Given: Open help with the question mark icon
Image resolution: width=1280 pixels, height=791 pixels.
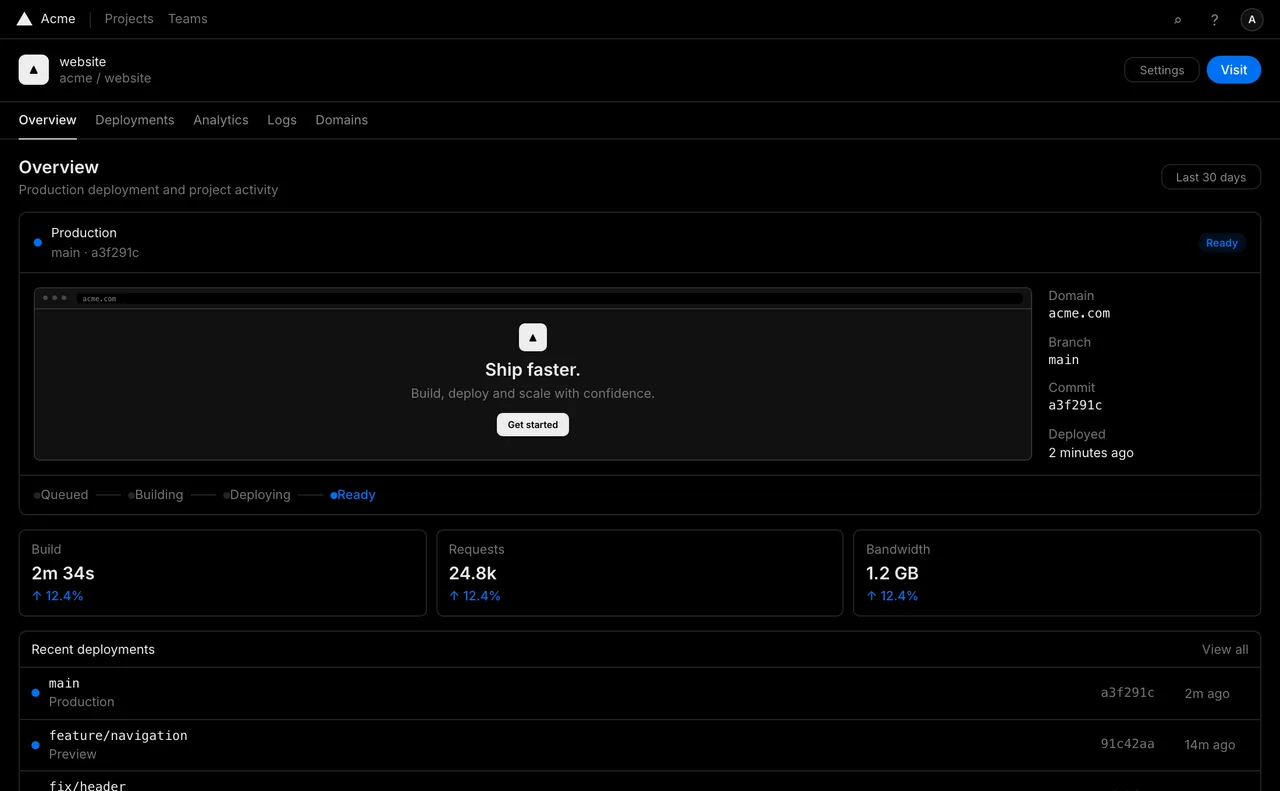Looking at the screenshot, I should (x=1214, y=19).
